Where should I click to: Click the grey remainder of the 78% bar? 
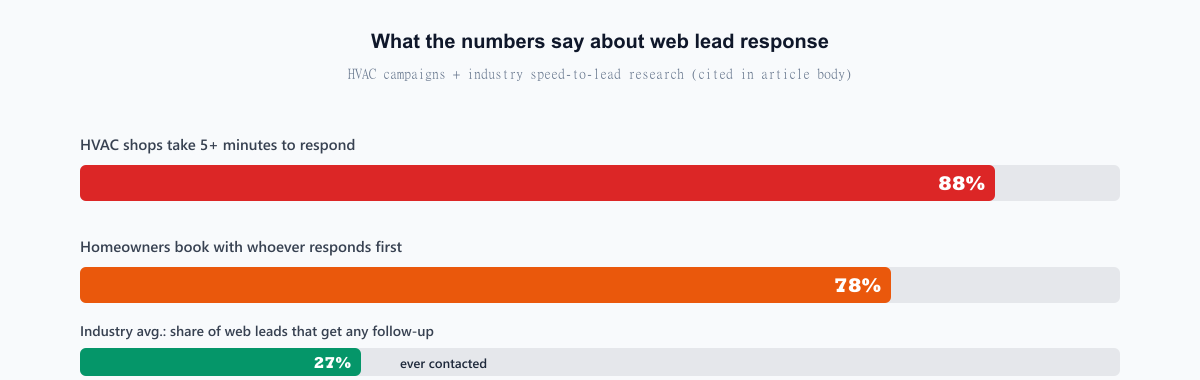(1005, 285)
